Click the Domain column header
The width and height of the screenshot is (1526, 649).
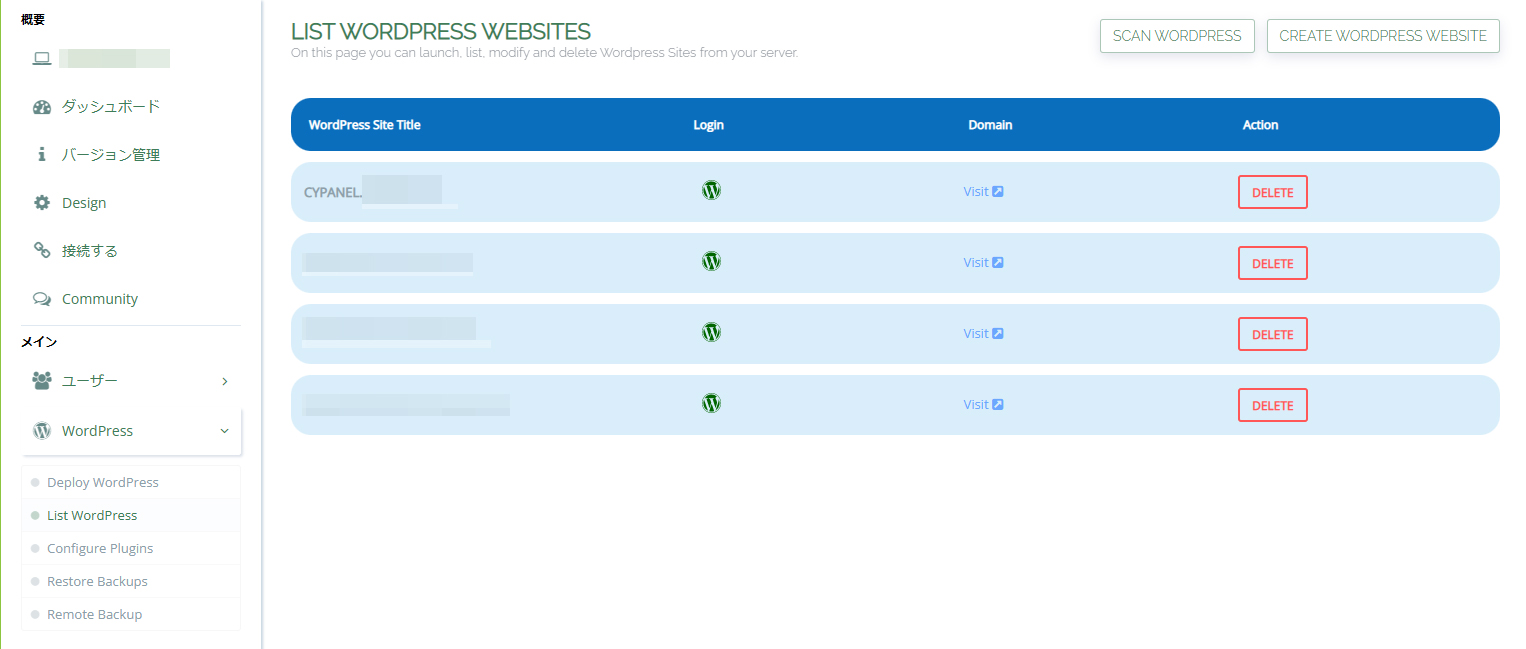point(990,125)
